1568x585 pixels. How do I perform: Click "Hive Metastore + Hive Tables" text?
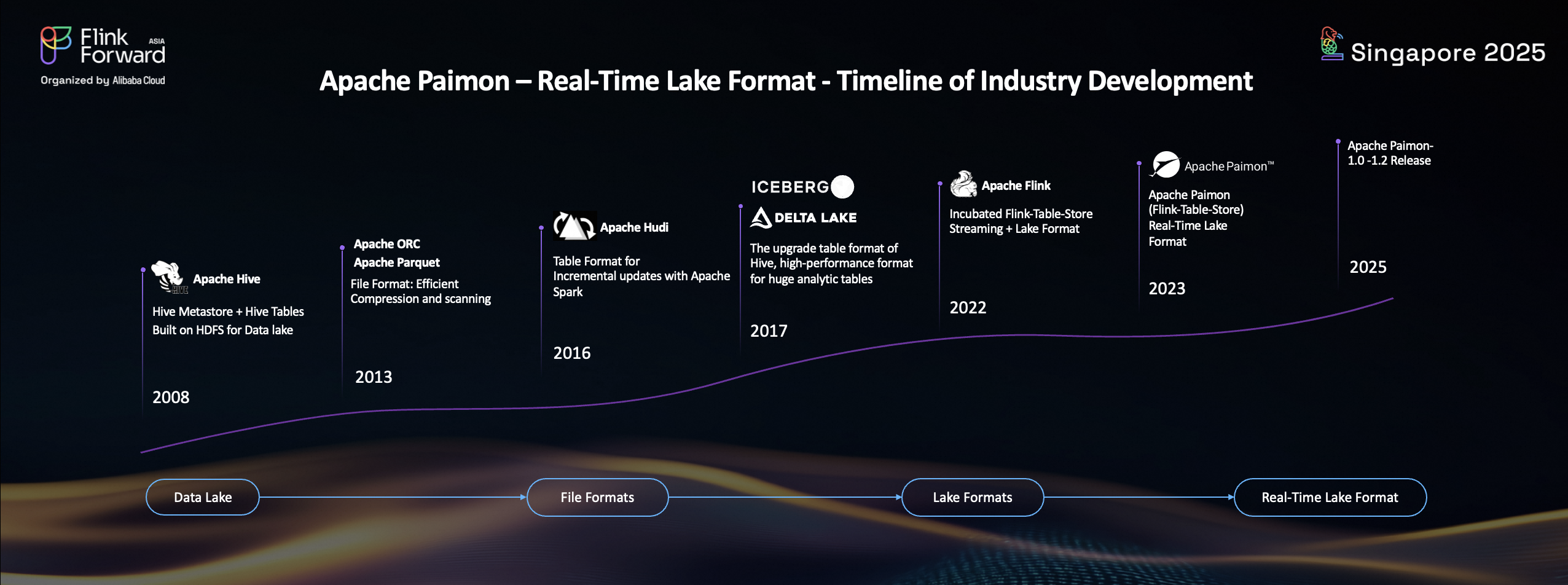tap(228, 312)
